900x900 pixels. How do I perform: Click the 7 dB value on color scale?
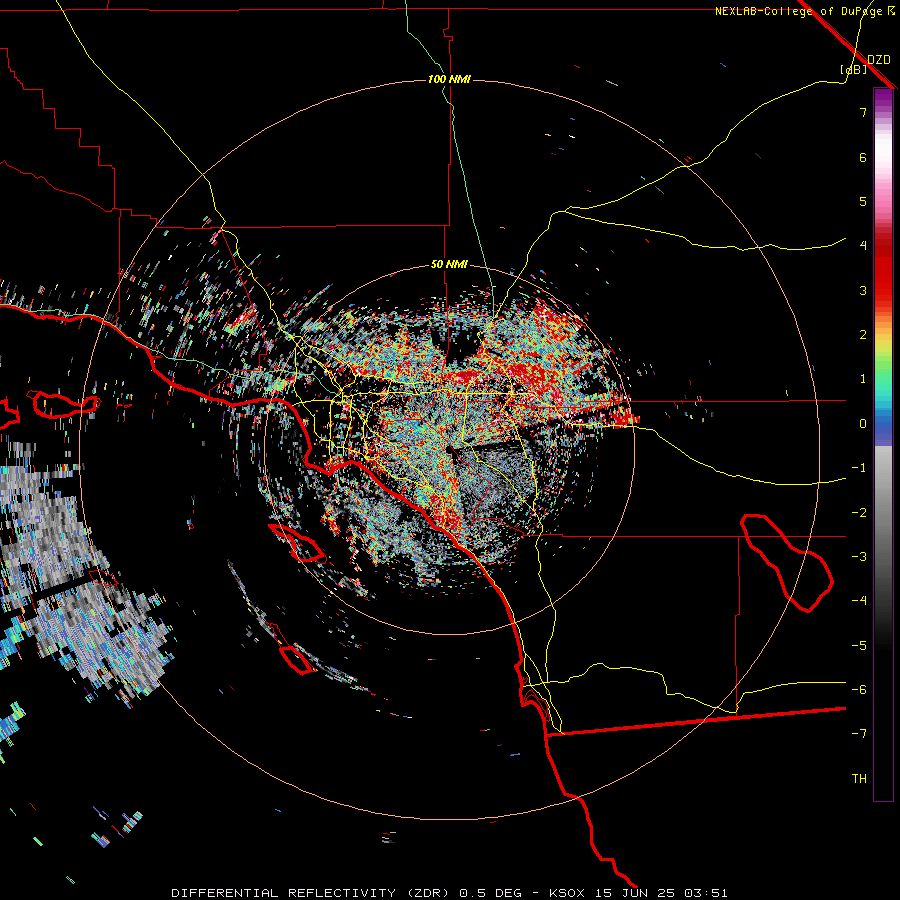pos(863,112)
